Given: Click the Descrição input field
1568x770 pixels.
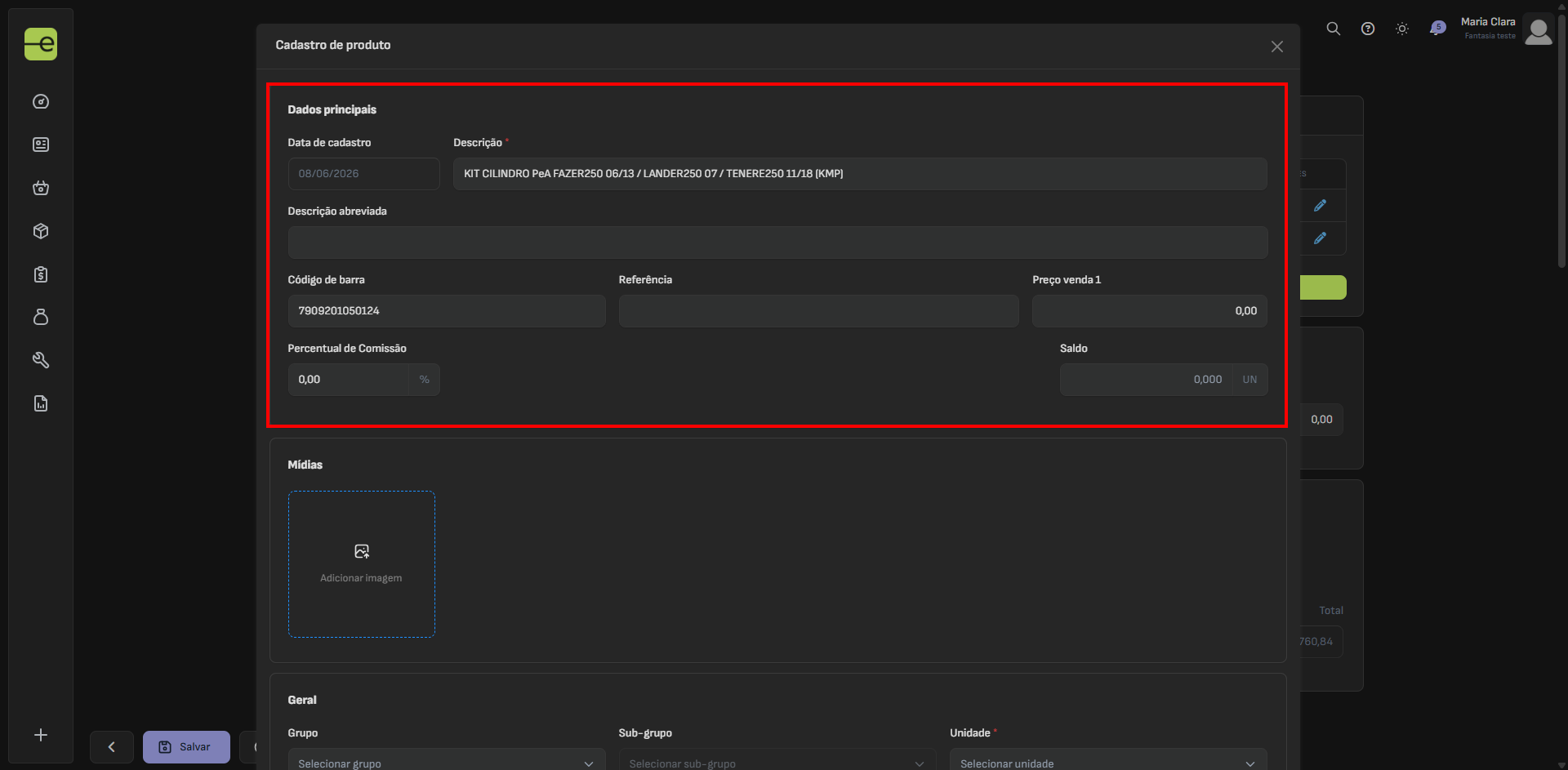Looking at the screenshot, I should tap(860, 174).
